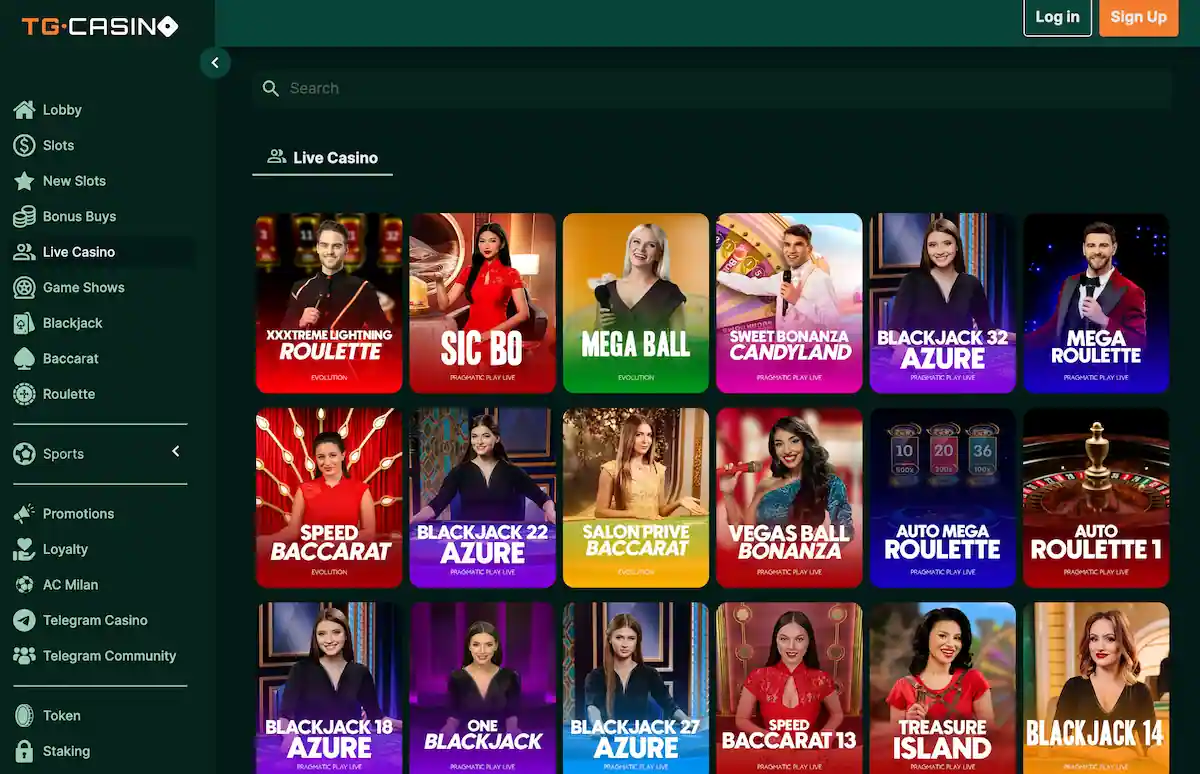The width and height of the screenshot is (1200, 774).
Task: Click the Roulette wheel icon
Action: coord(24,394)
